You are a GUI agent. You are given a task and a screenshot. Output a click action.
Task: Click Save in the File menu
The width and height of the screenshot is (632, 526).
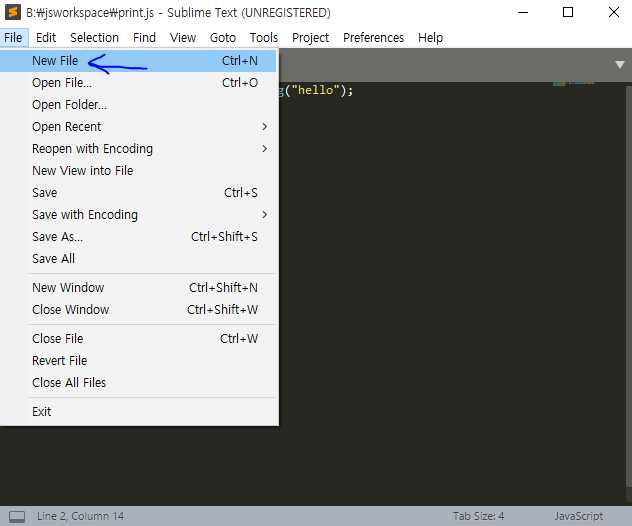click(x=138, y=193)
